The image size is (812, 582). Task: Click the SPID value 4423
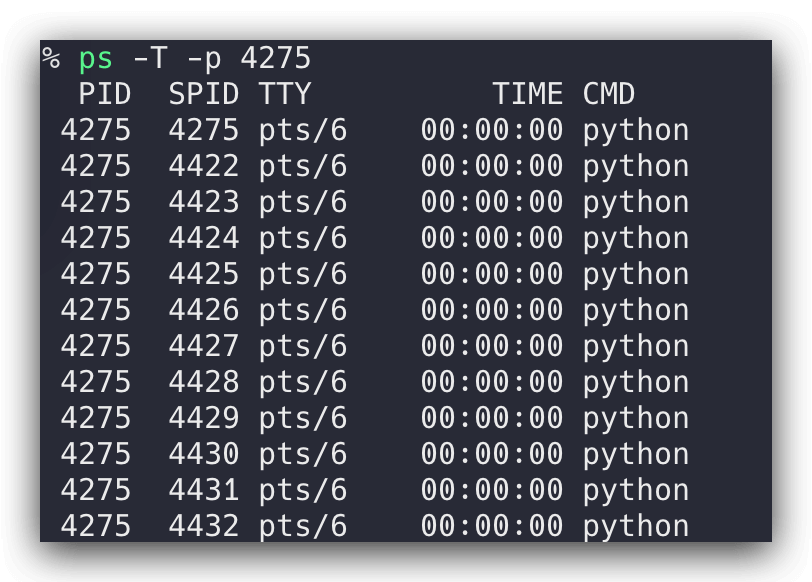204,203
